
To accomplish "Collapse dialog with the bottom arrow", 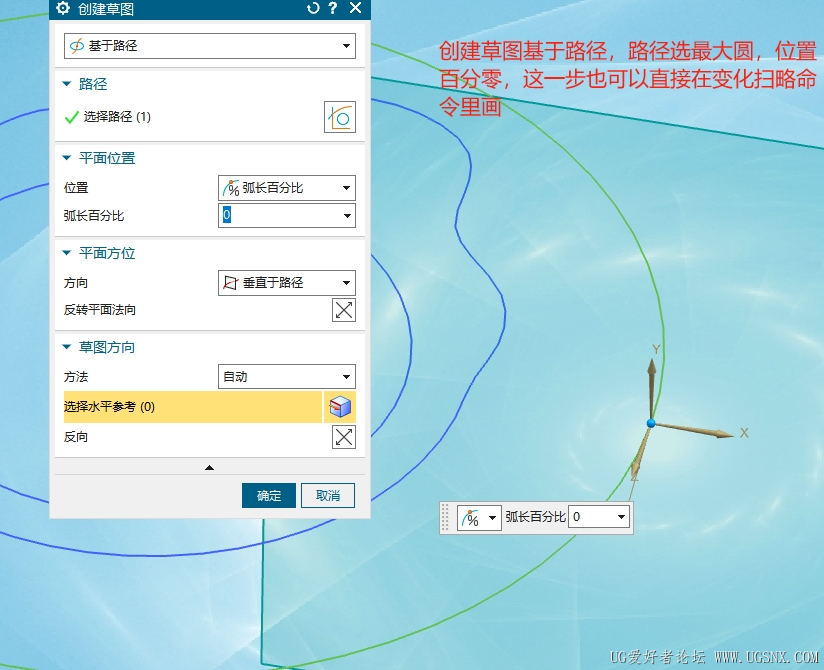I will 209,467.
